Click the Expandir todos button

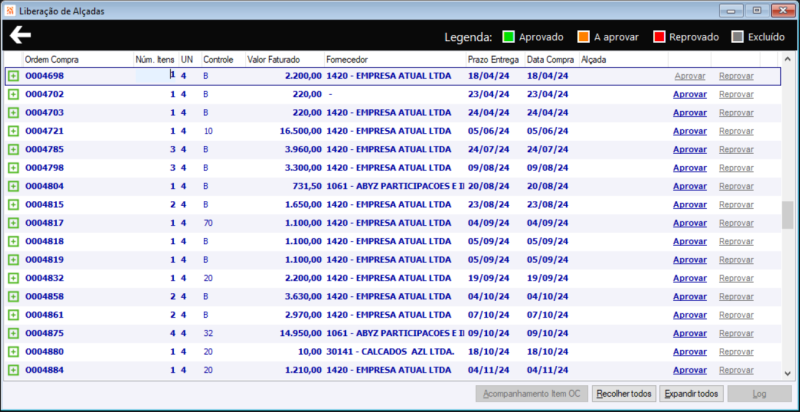pos(692,394)
